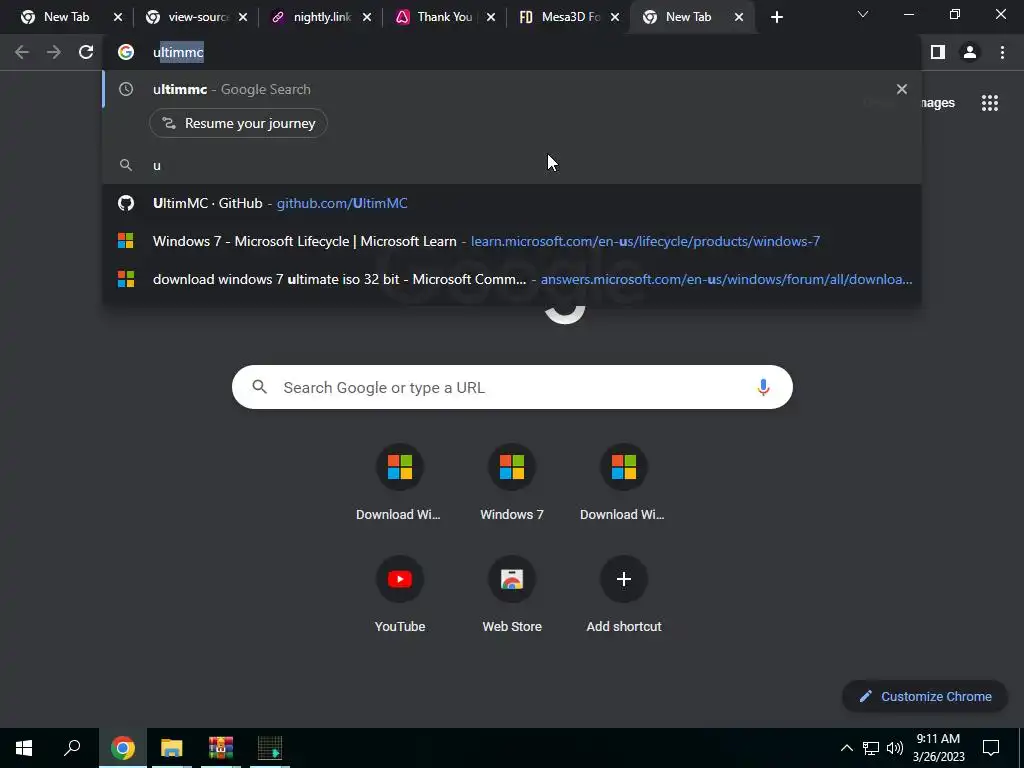The width and height of the screenshot is (1024, 768).
Task: Open a new tab with the plus button
Action: 776,17
